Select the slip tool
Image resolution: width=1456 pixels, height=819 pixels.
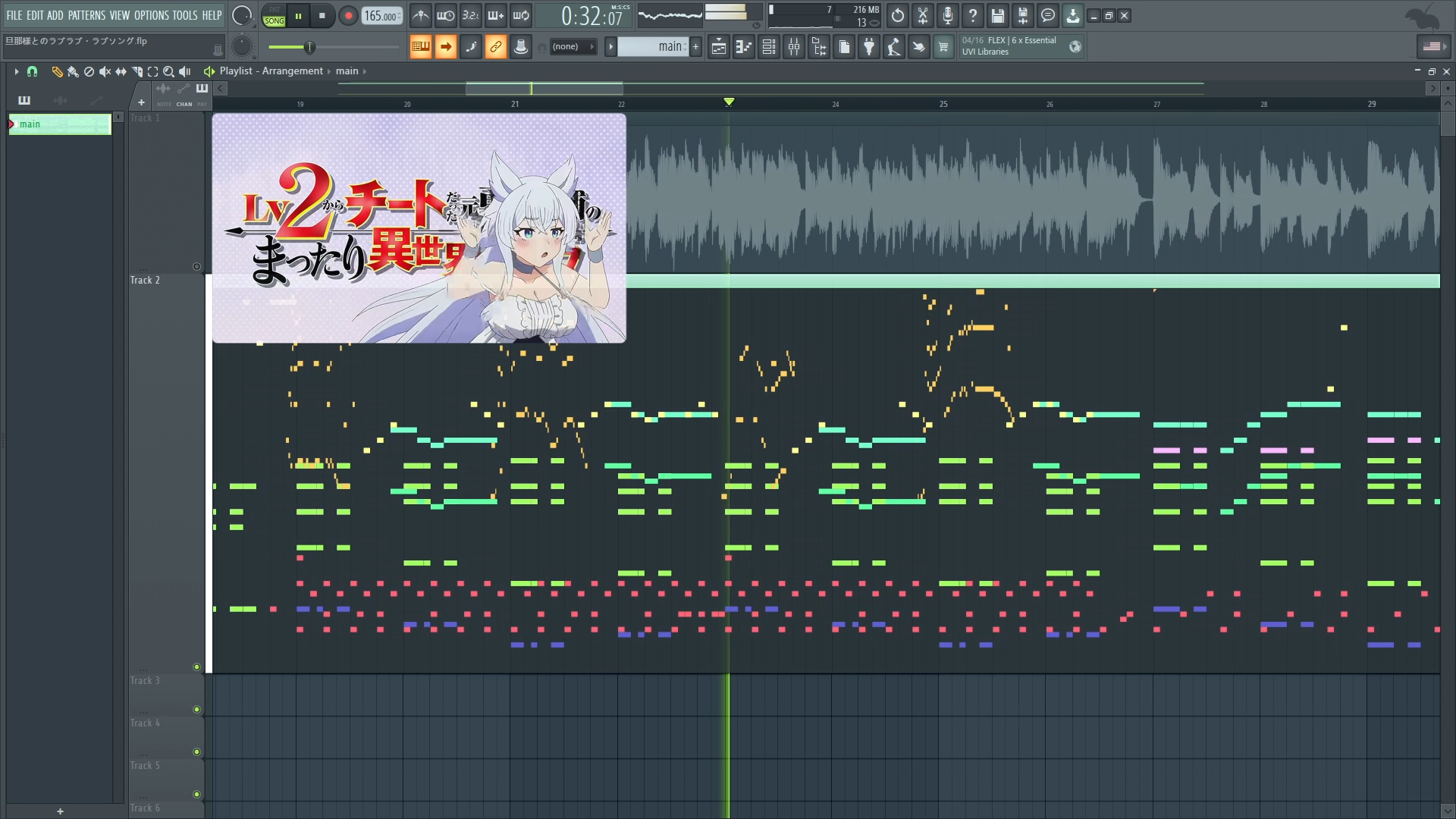(x=121, y=71)
